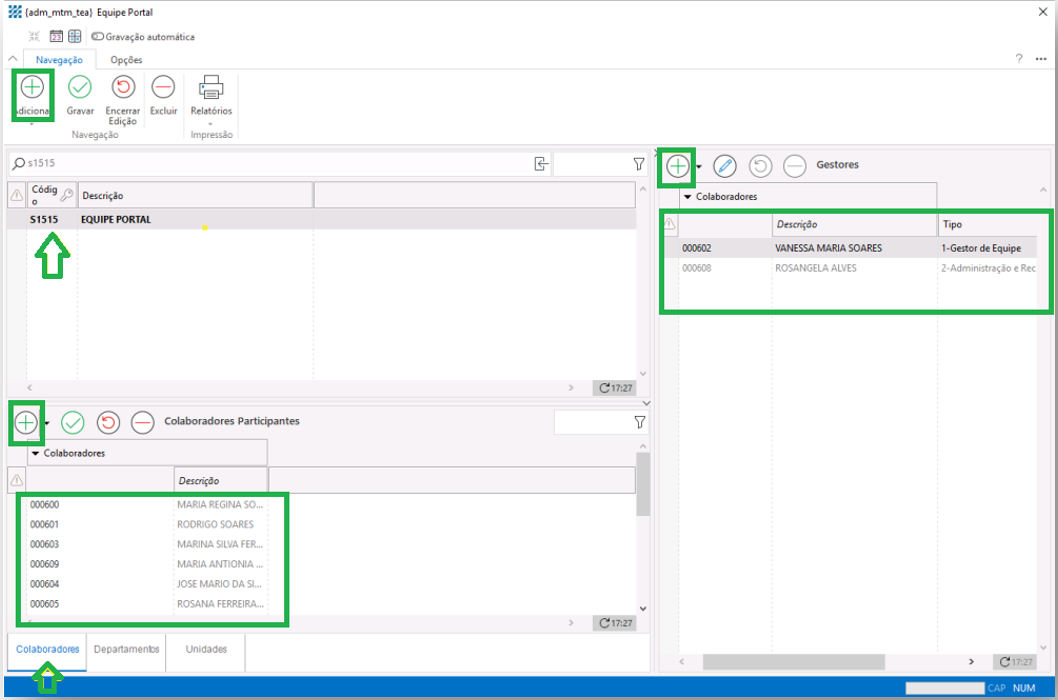The image size is (1058, 700).
Task: Remove participant with minus icon in Colaboradores Participantes
Action: point(143,422)
